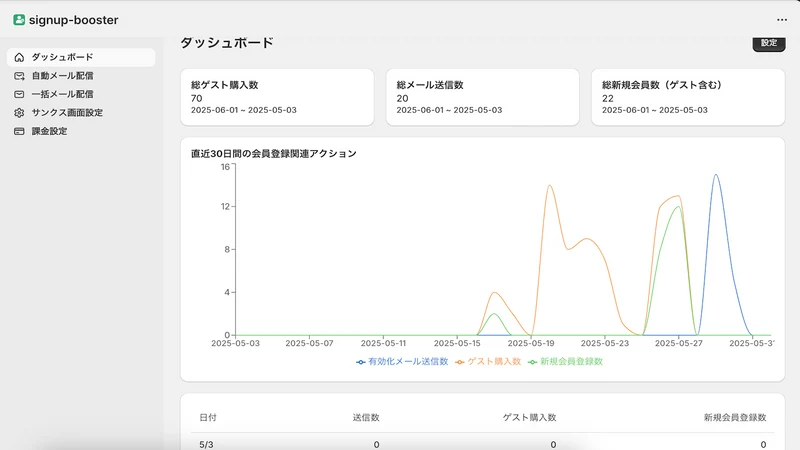Go to 自動メール配信 in the sidebar
The height and width of the screenshot is (450, 800).
(x=81, y=76)
